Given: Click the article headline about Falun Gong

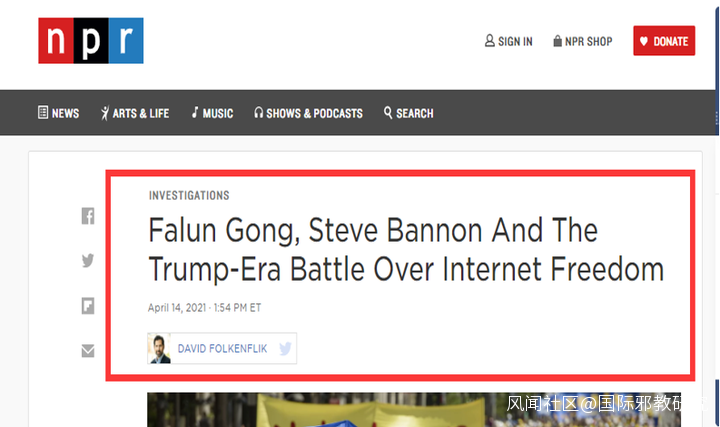Looking at the screenshot, I should (x=406, y=250).
